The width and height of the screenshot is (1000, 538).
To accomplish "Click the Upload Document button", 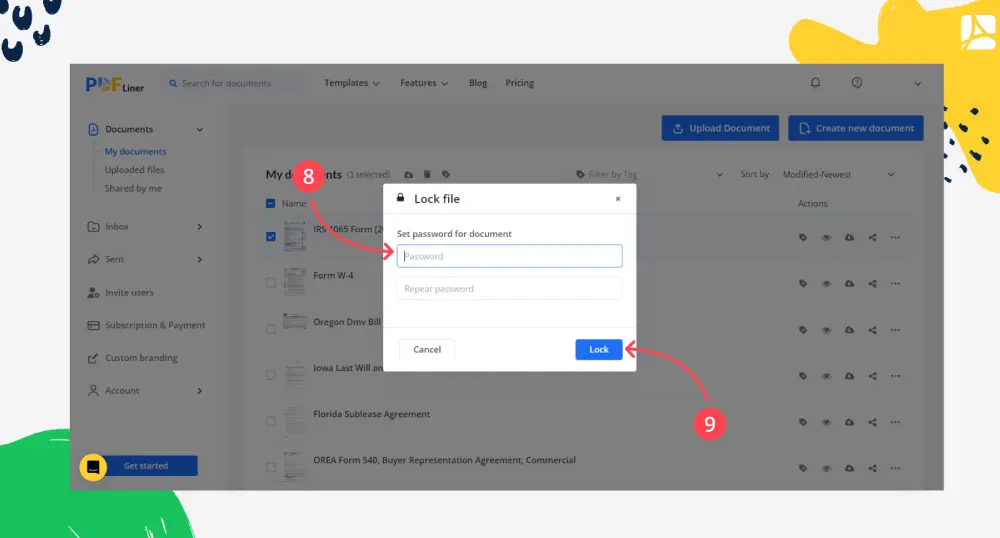I will [x=720, y=128].
